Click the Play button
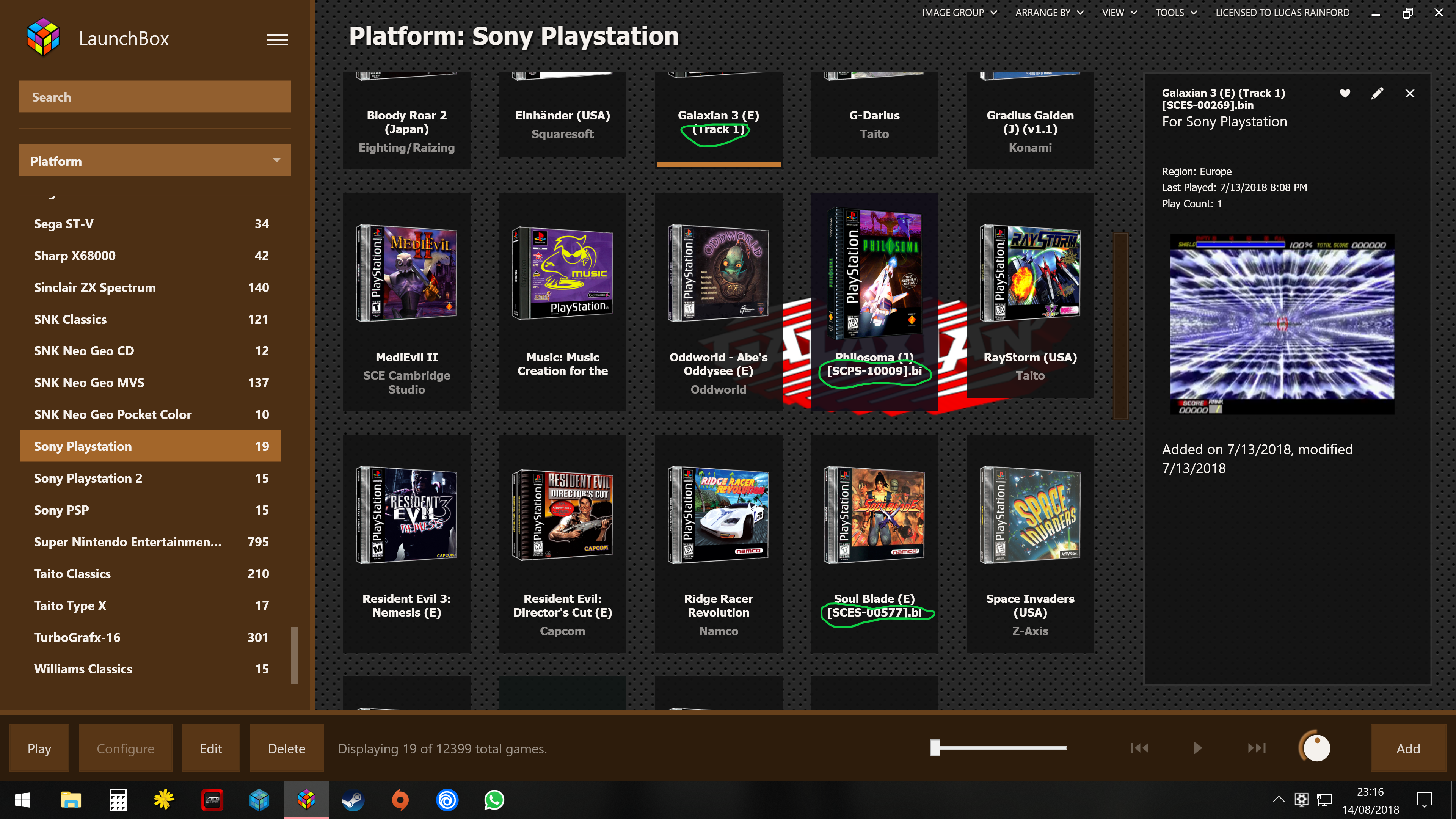1456x819 pixels. coord(39,748)
